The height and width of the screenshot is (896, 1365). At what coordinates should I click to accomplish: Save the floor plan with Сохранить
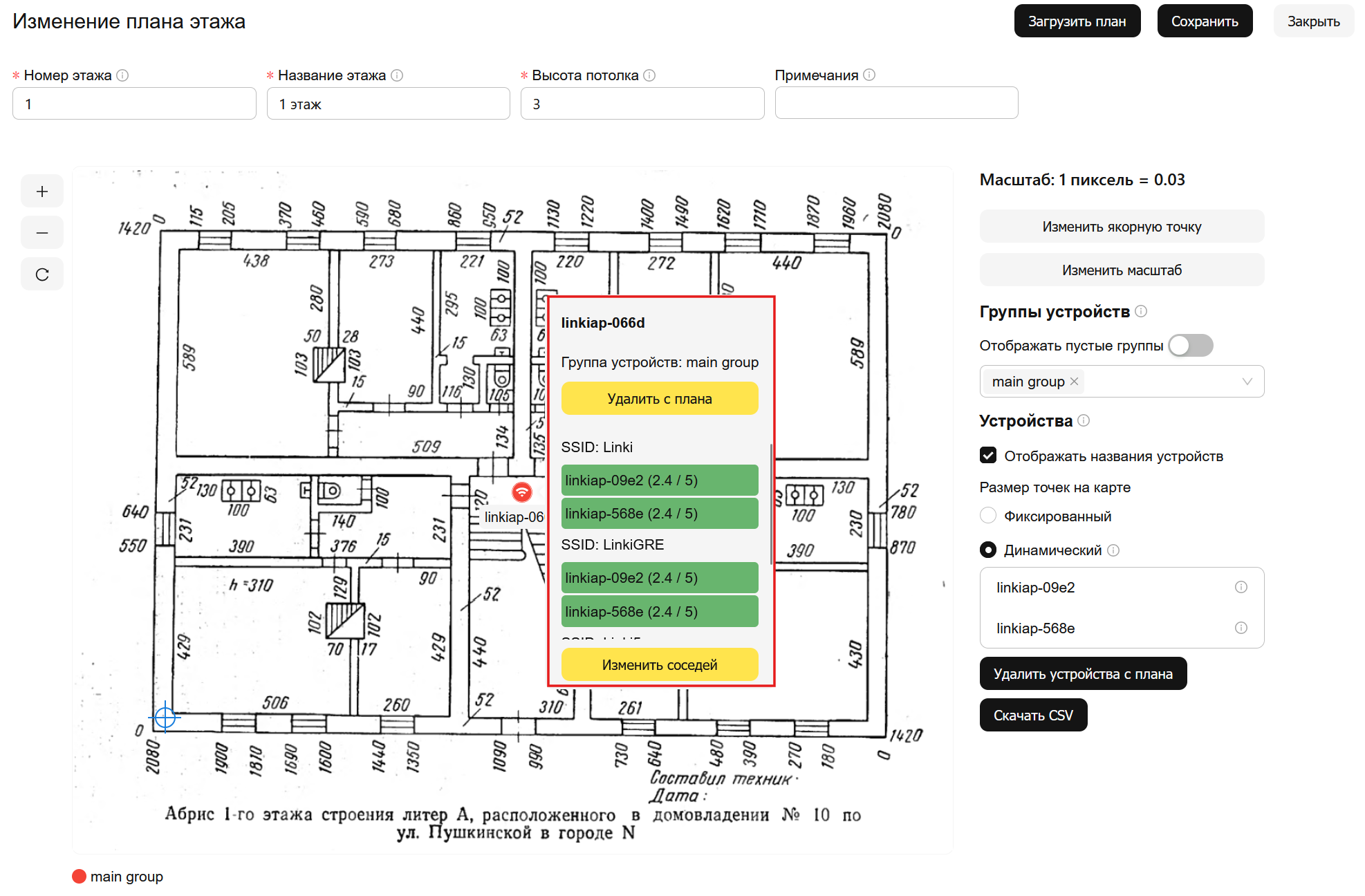pyautogui.click(x=1205, y=21)
